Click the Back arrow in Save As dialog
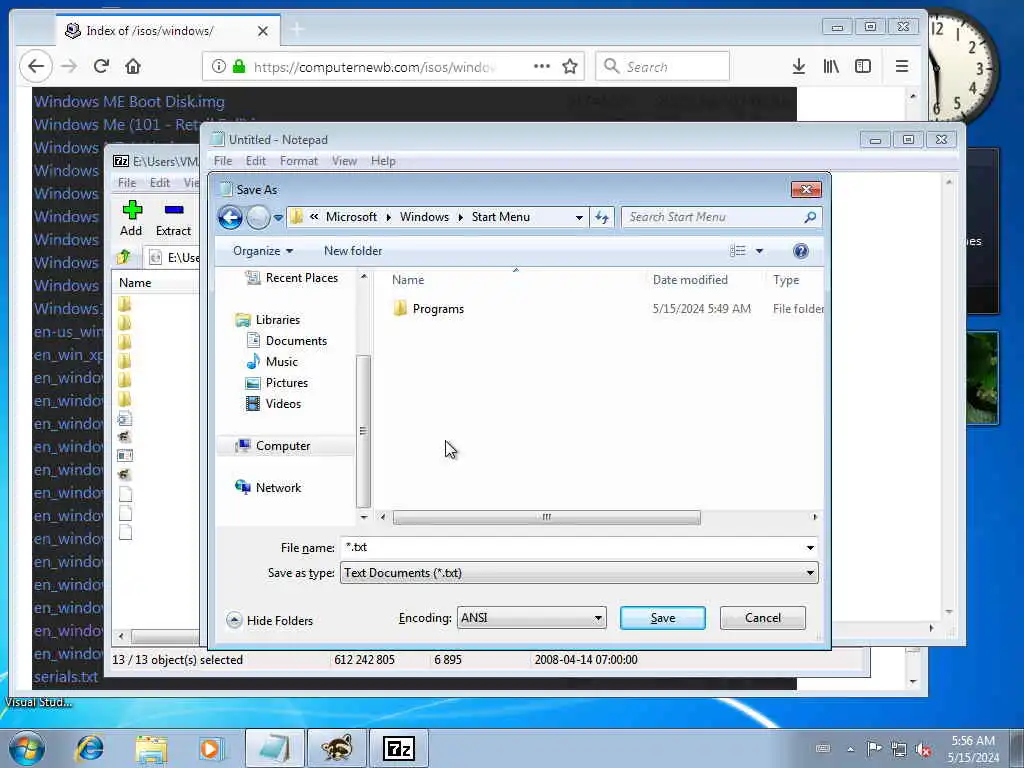 click(230, 217)
